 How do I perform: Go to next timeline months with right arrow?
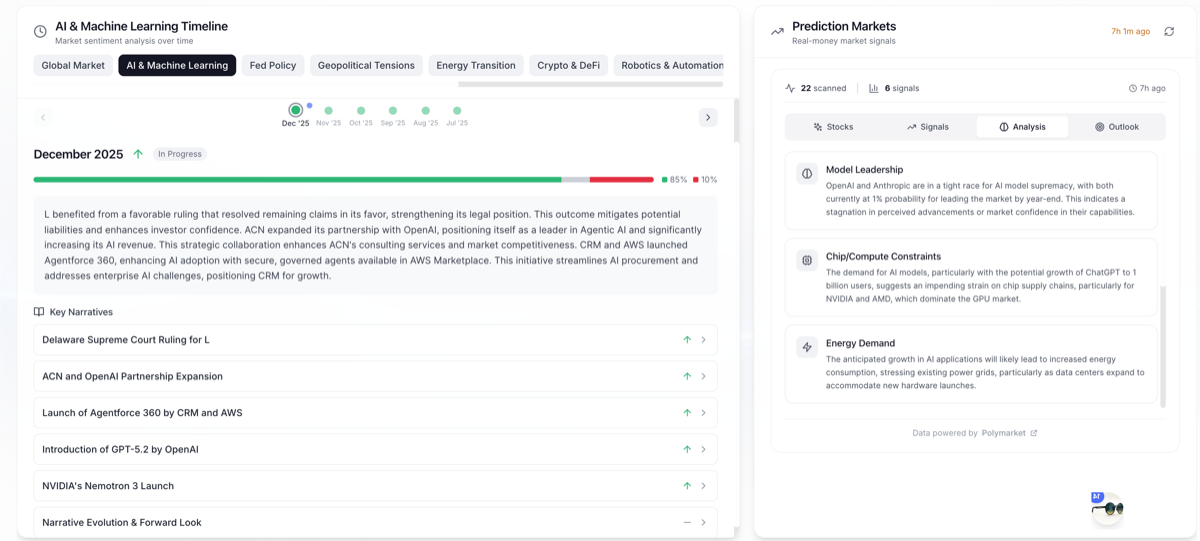pos(708,117)
